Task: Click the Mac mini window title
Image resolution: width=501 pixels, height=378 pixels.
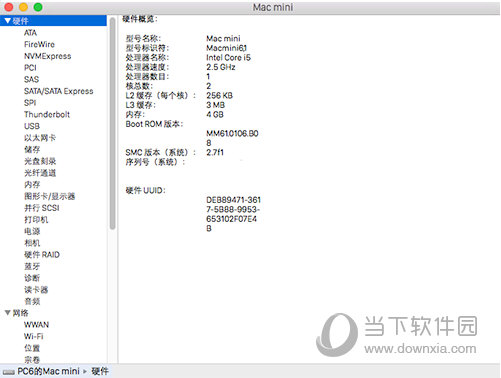Action: 273,7
